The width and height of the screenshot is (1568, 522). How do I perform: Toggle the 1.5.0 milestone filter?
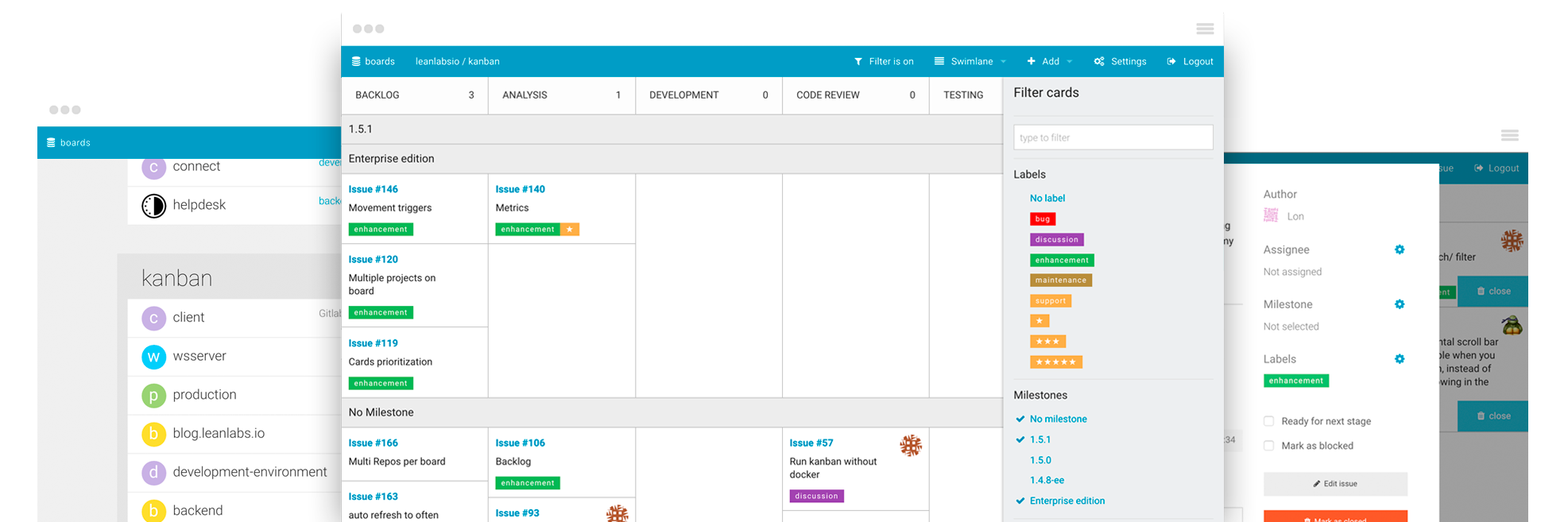coord(1040,460)
